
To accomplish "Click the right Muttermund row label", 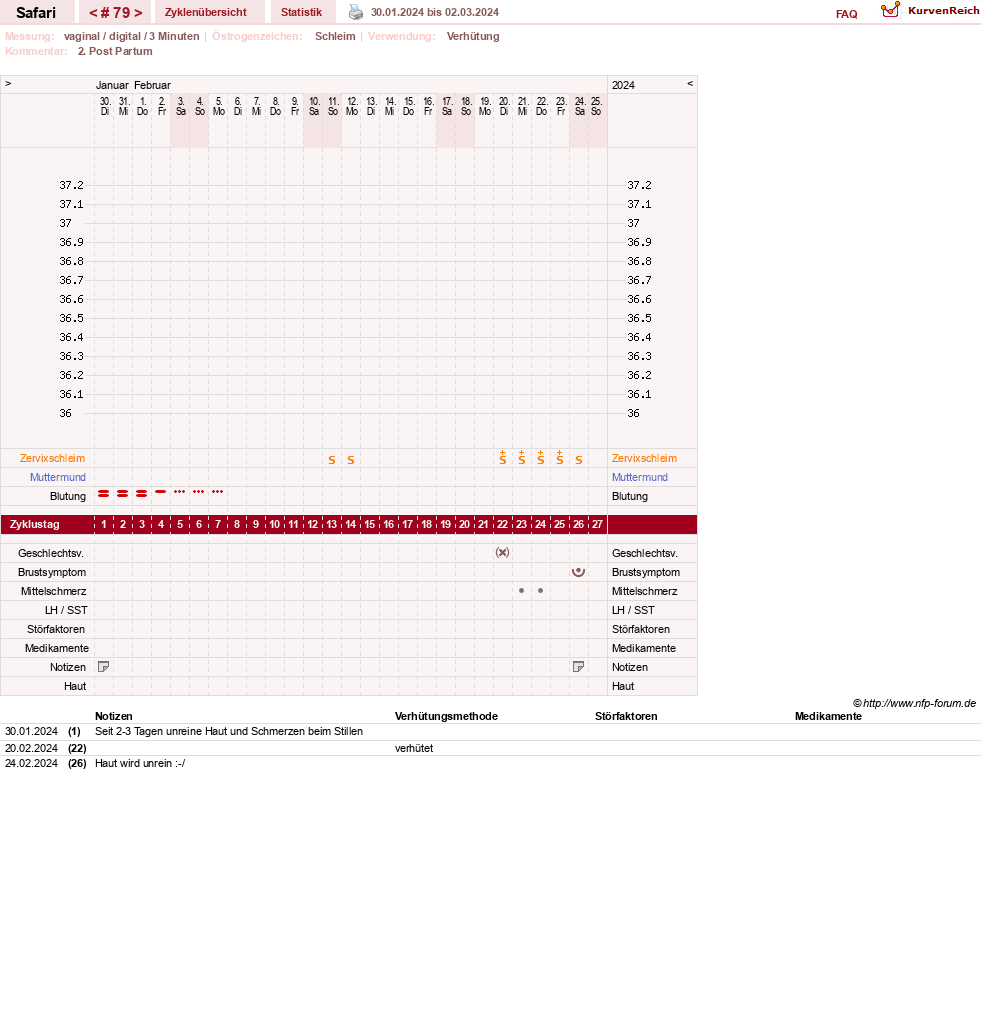I will (x=640, y=477).
